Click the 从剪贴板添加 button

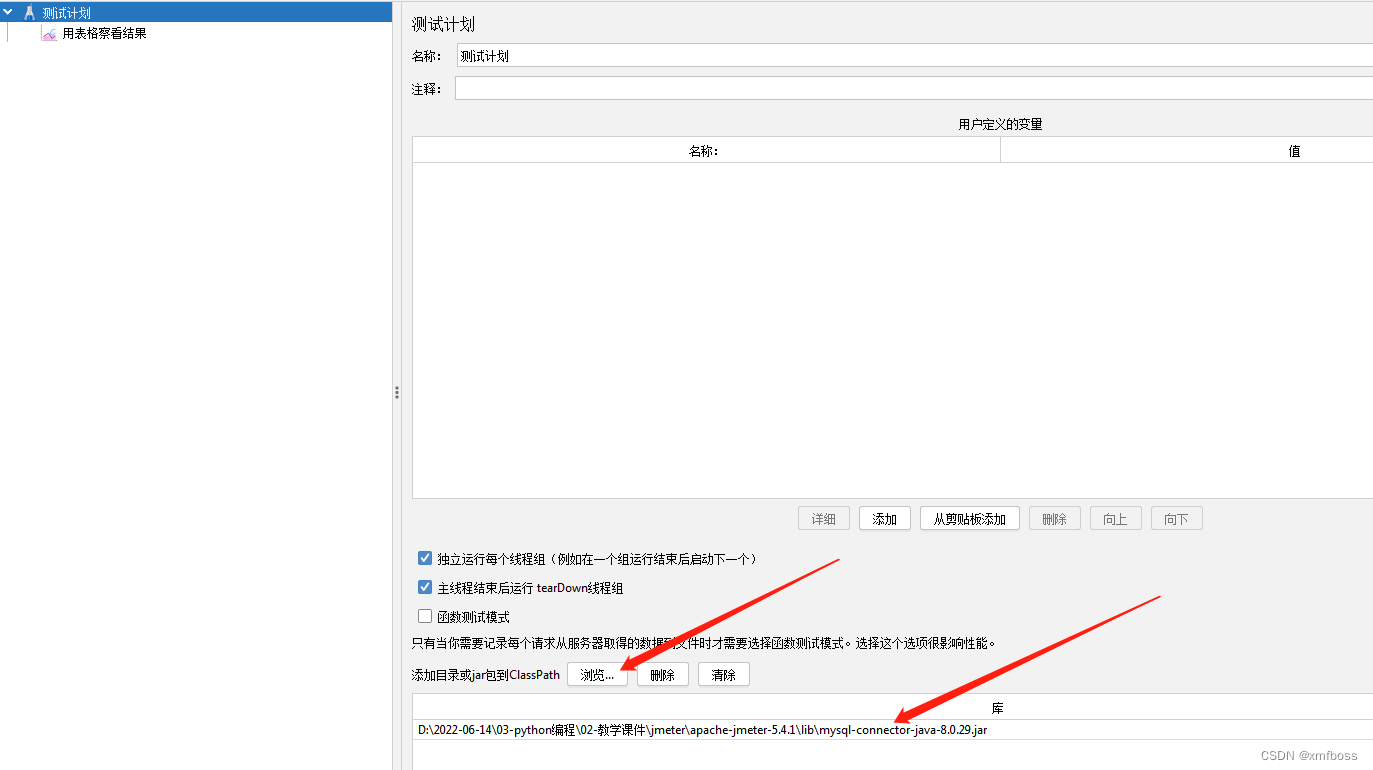coord(970,519)
